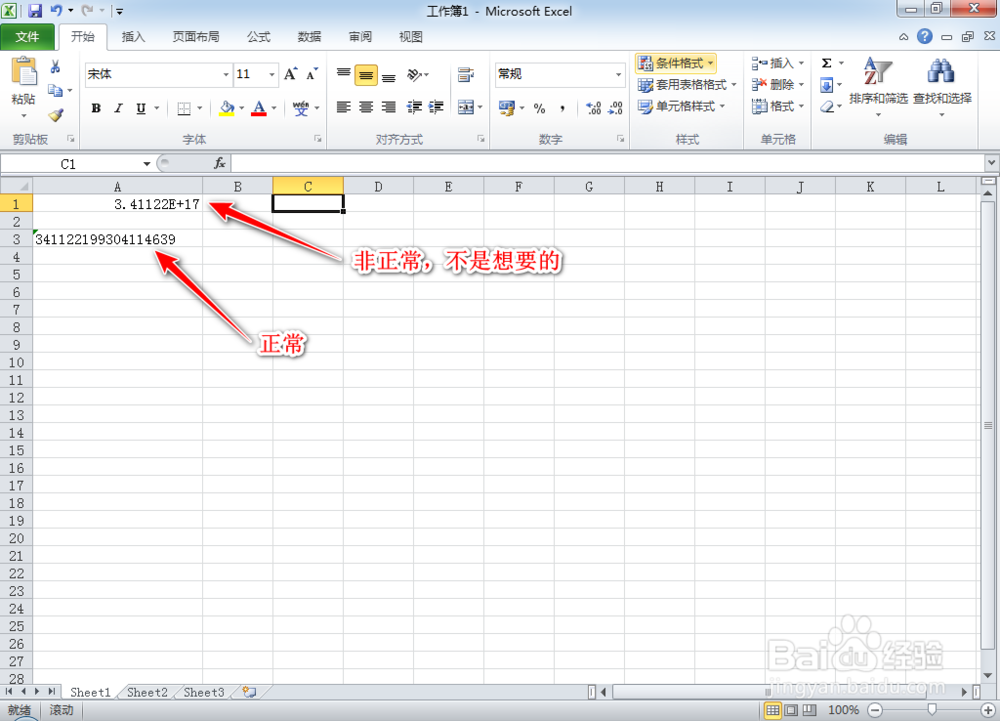Viewport: 1000px width, 721px height.
Task: Apply bold formatting with the B icon
Action: (96, 107)
